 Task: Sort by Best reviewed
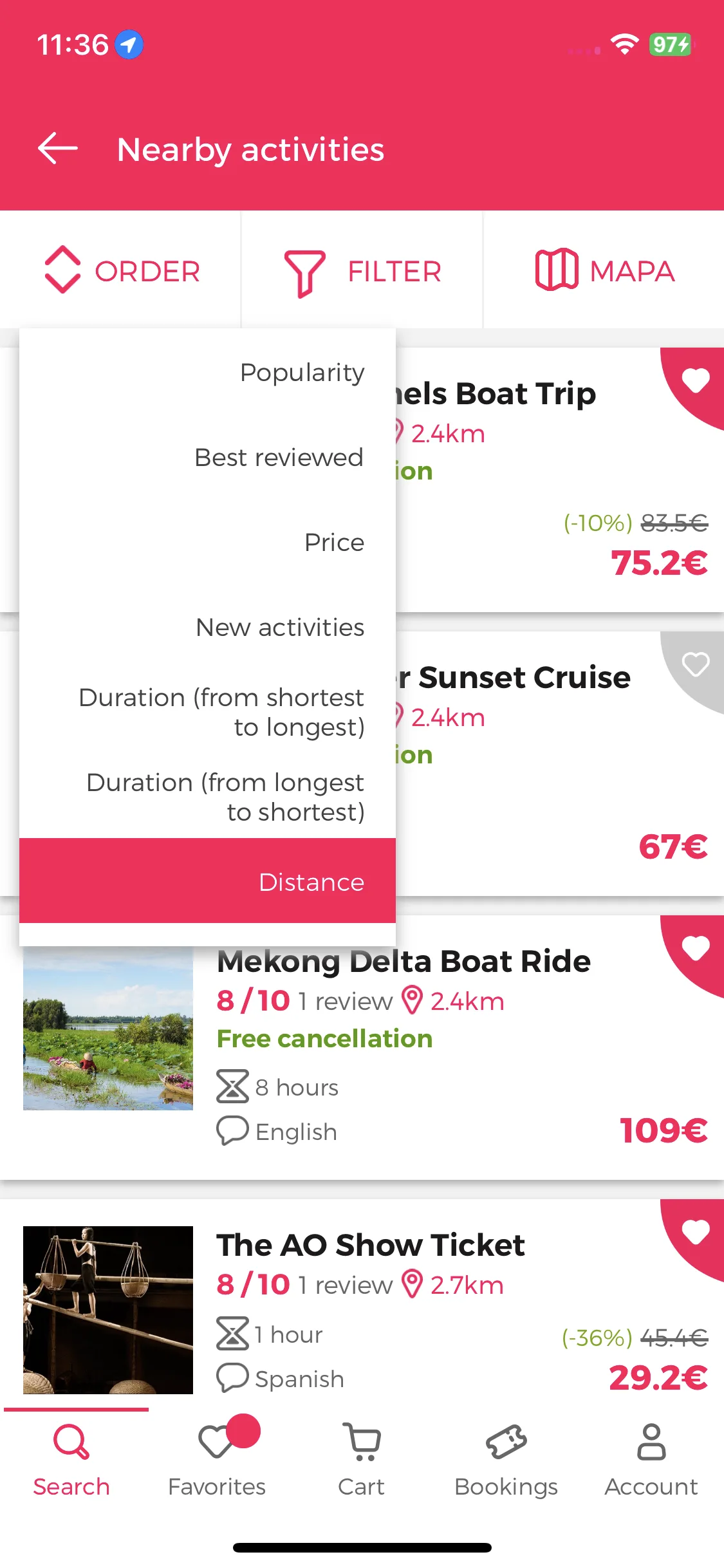point(207,457)
